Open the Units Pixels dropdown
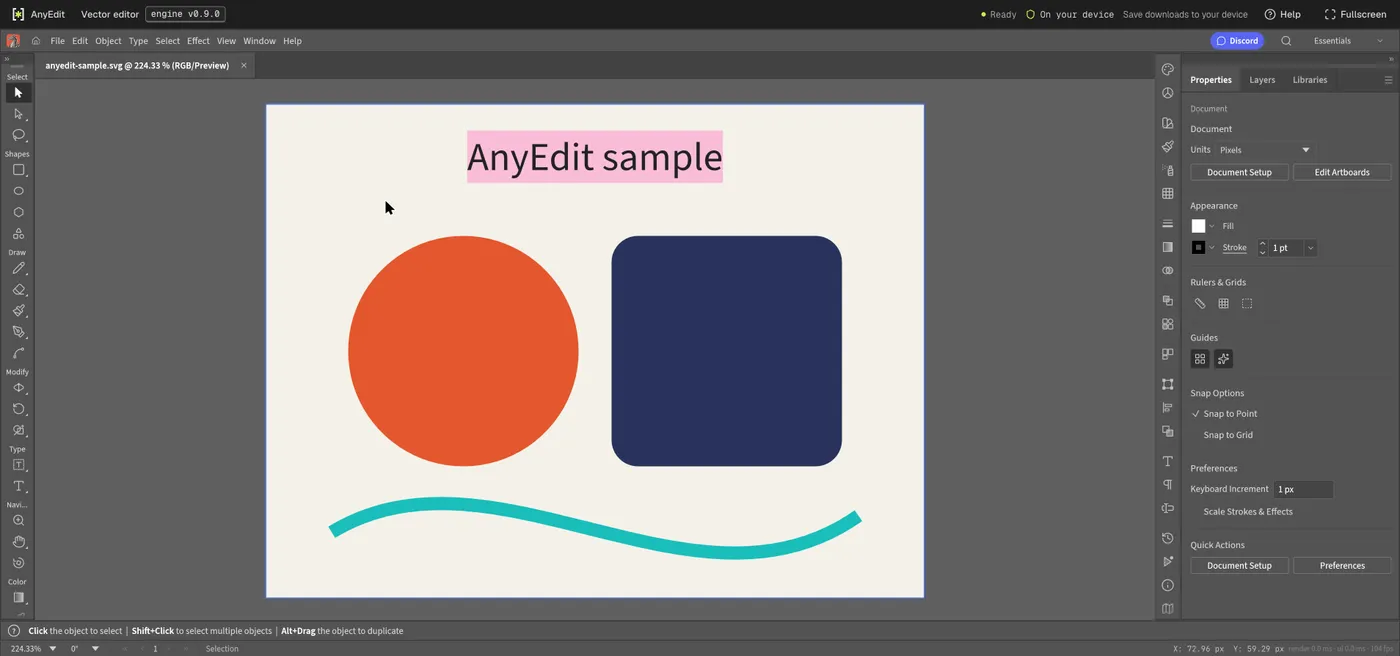Viewport: 1400px width, 656px height. [1265, 150]
